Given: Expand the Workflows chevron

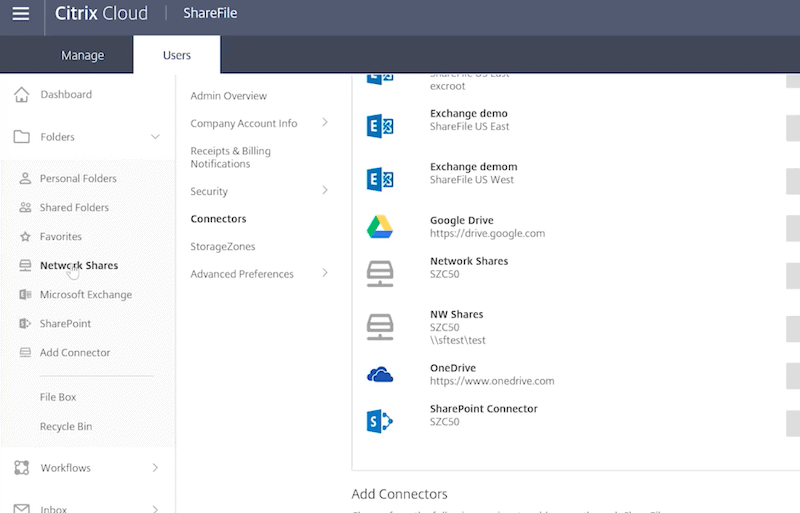Looking at the screenshot, I should tap(155, 468).
